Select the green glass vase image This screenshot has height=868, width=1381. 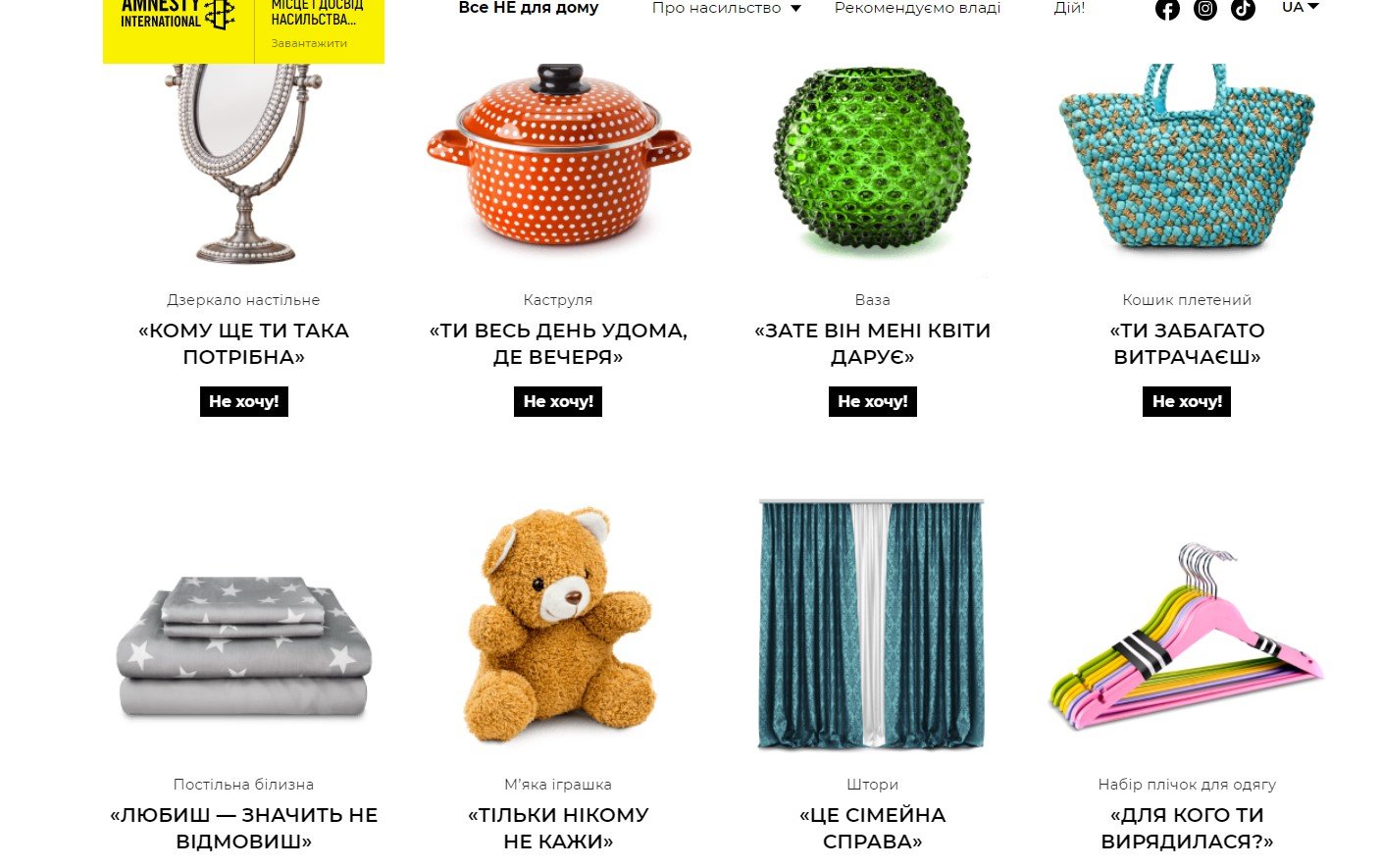872,158
